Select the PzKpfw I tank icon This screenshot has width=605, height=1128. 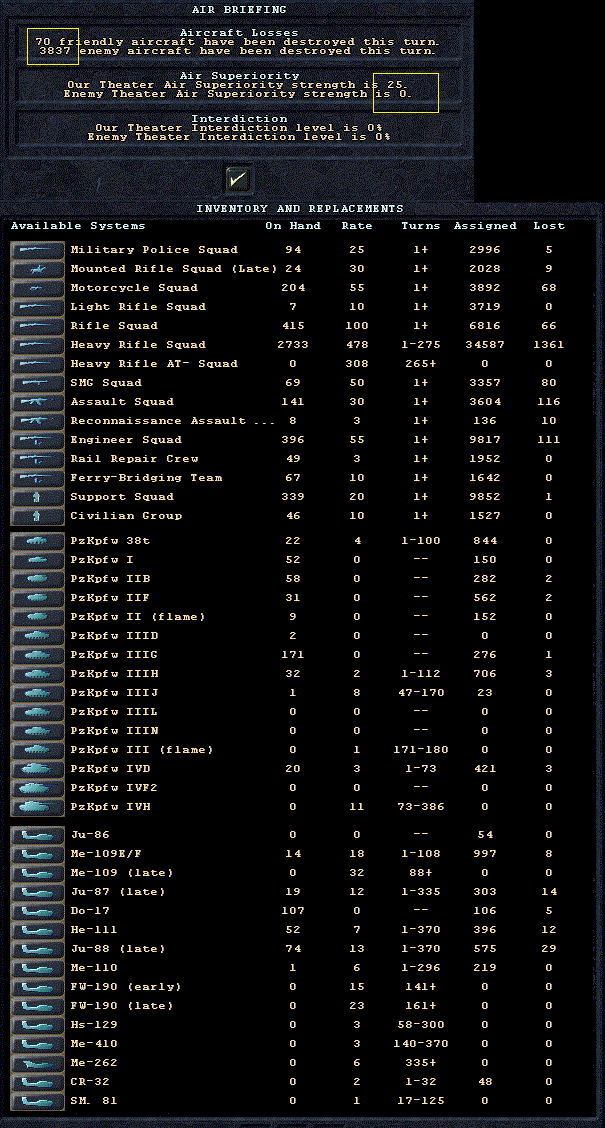click(x=38, y=560)
